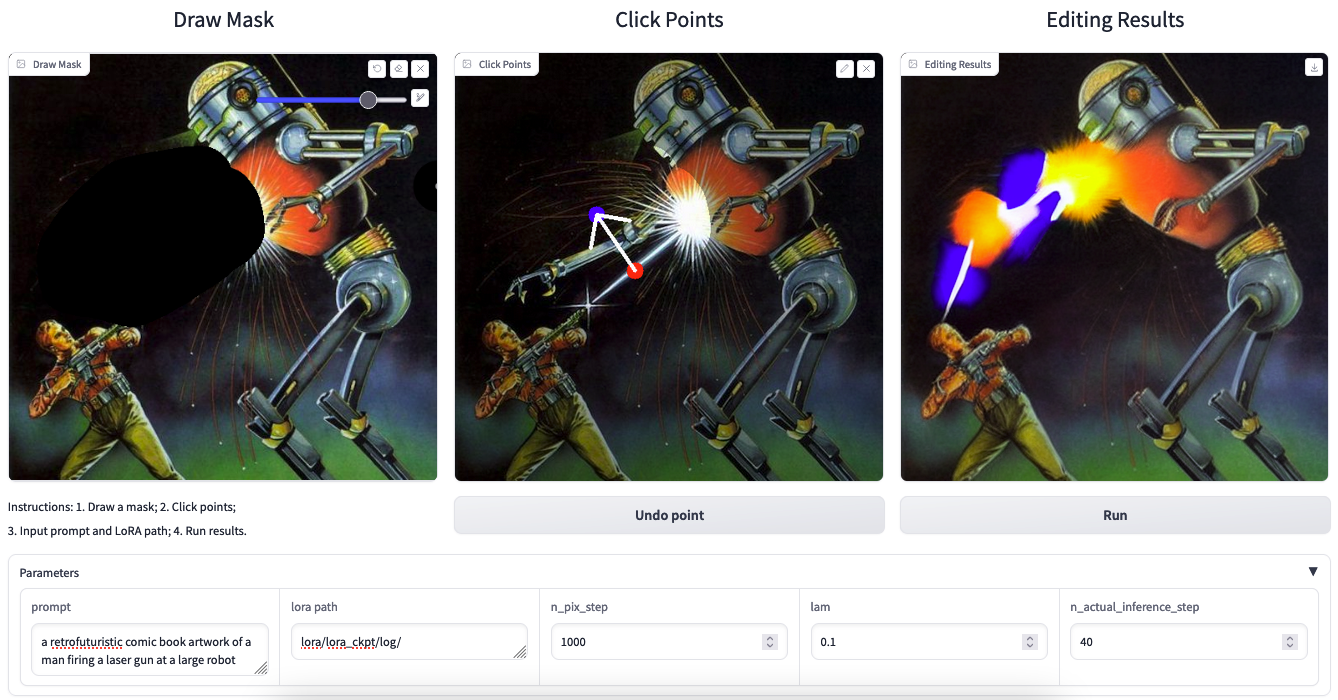Click the Draw Mask label image icon
Screen dimensions: 1338x700
coord(21,64)
